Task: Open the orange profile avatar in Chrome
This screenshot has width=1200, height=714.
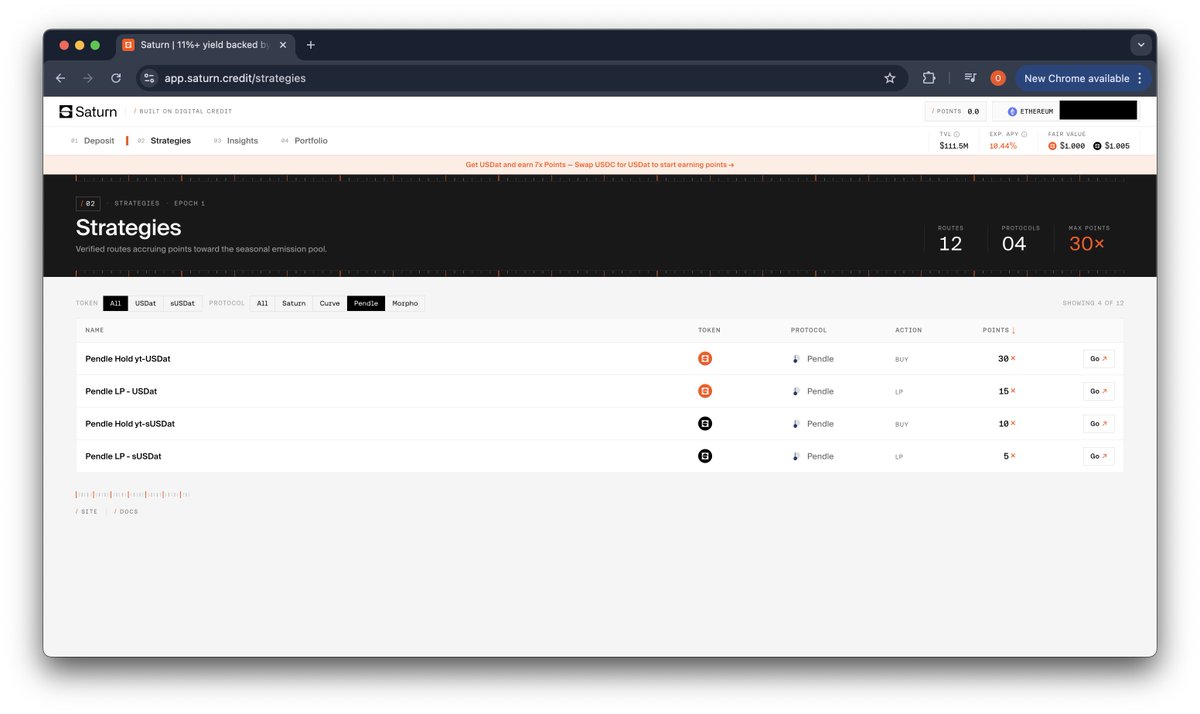Action: (x=998, y=78)
